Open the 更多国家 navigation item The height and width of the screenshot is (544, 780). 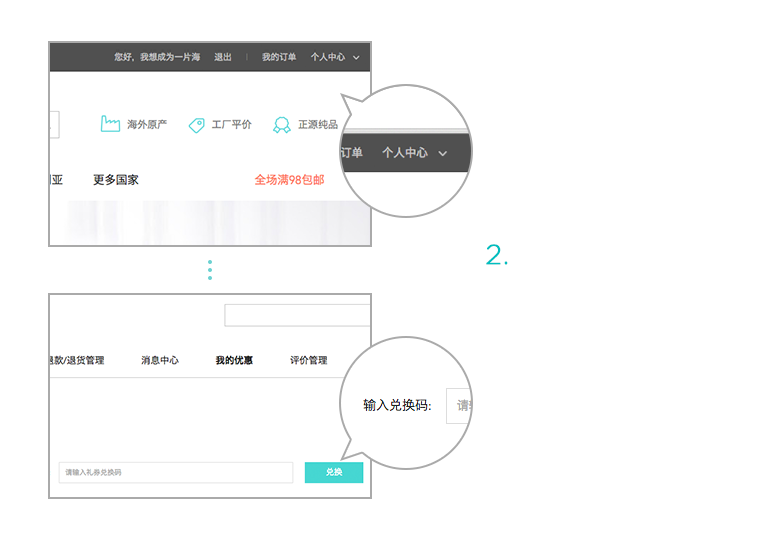click(x=116, y=180)
